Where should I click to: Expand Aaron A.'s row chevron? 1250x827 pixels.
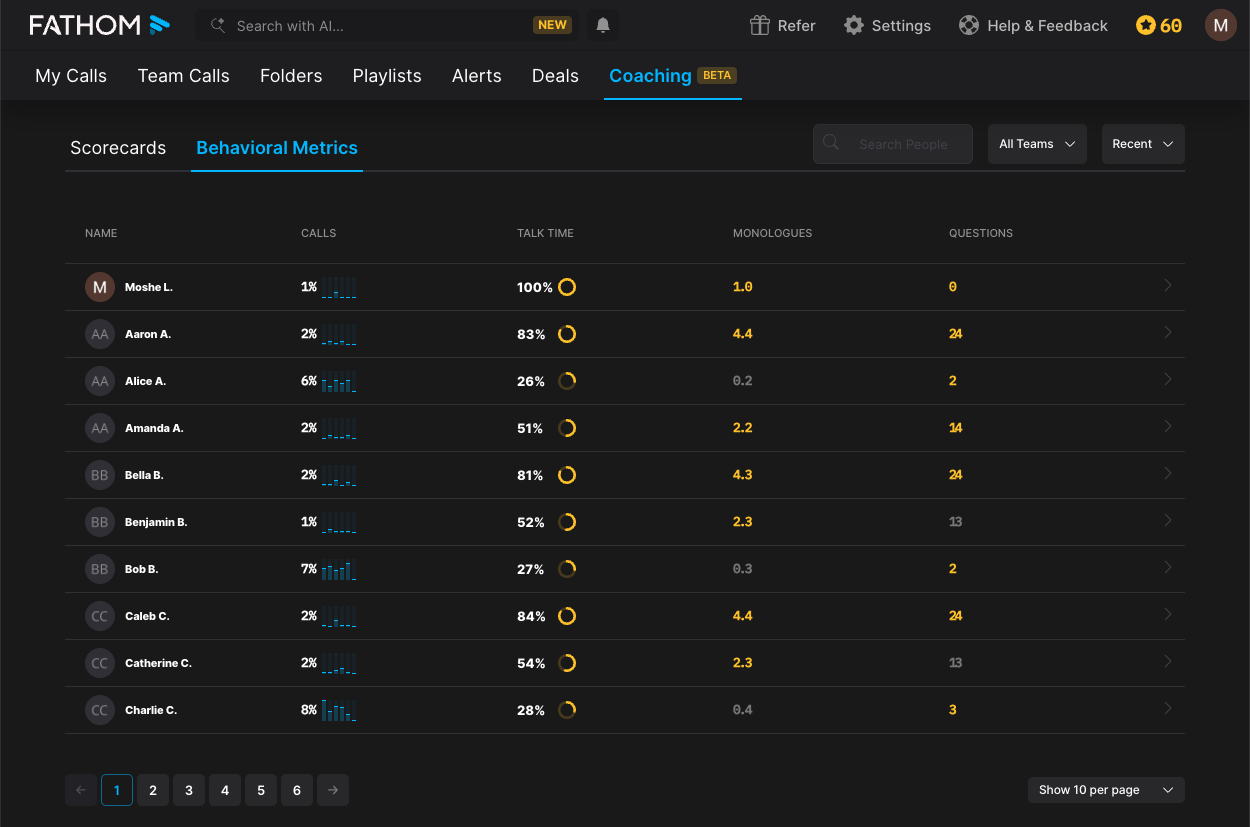pyautogui.click(x=1167, y=333)
